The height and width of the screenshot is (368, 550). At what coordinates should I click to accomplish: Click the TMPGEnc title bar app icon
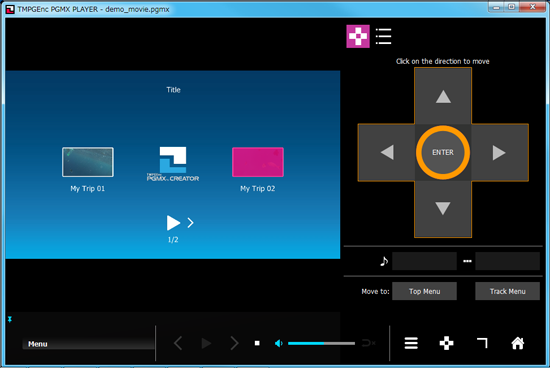pos(10,9)
